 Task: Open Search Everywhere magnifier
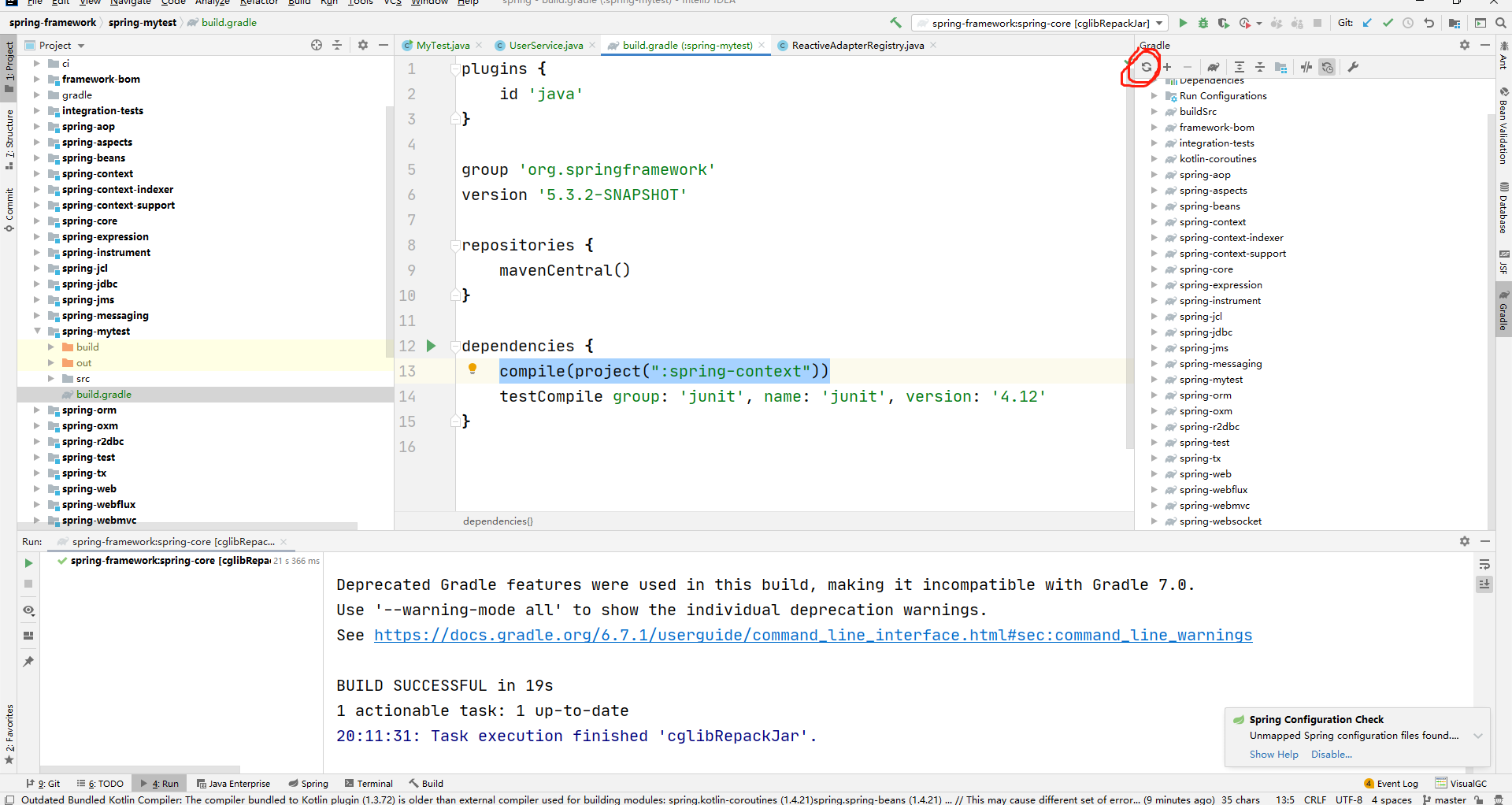1501,23
